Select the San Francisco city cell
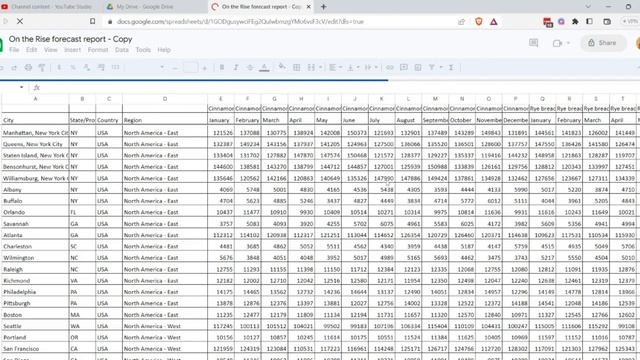Viewport: 640px width, 360px height. [x=36, y=349]
